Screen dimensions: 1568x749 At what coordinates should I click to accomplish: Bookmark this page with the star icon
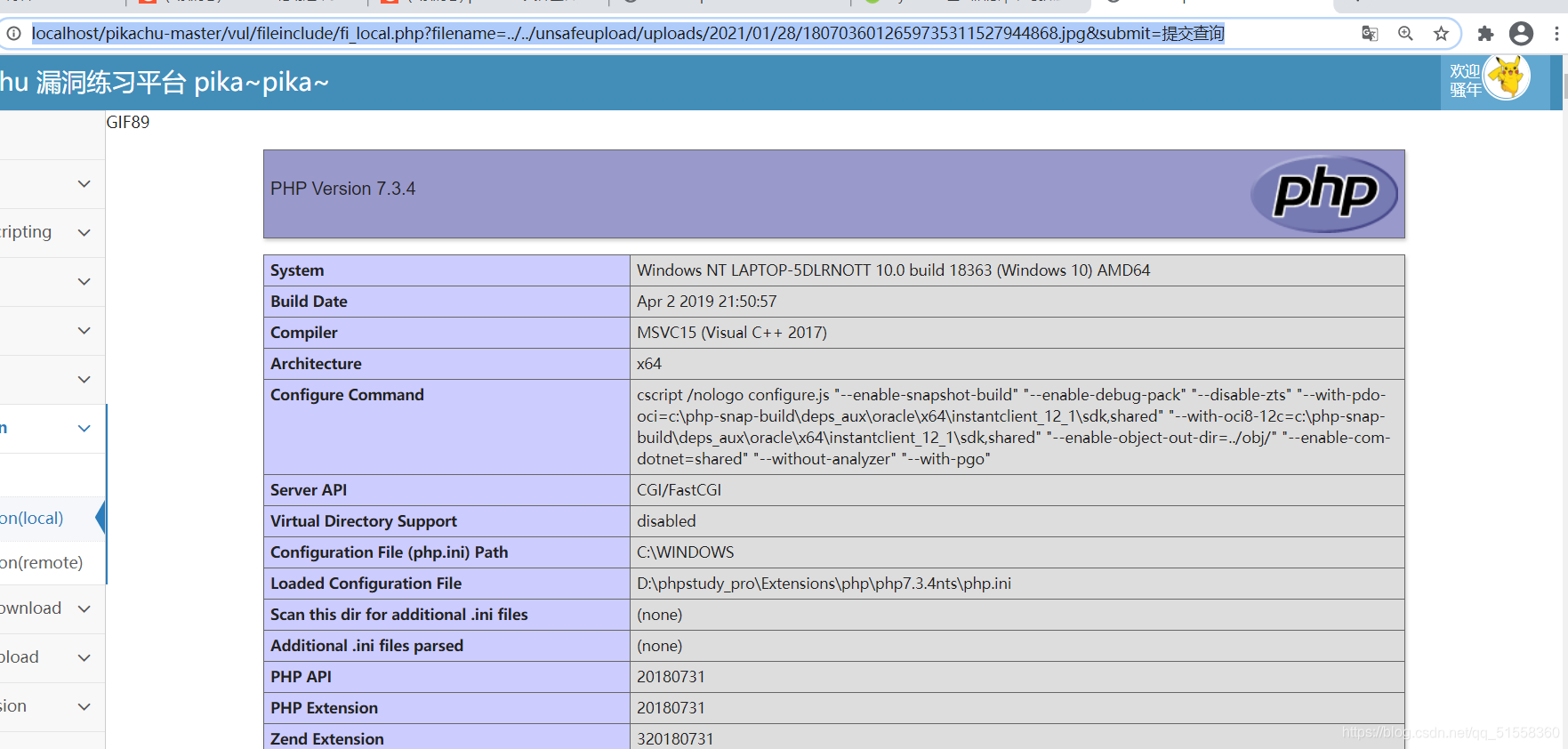(x=1441, y=34)
